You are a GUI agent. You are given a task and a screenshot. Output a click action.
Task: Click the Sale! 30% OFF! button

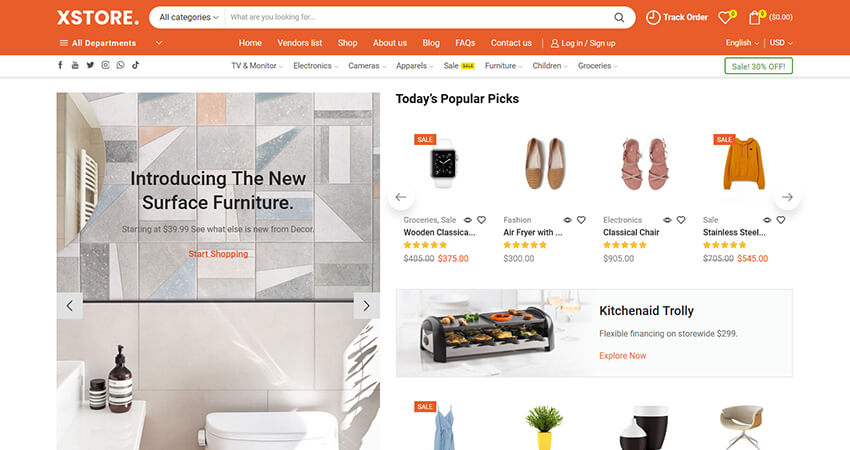pyautogui.click(x=758, y=66)
